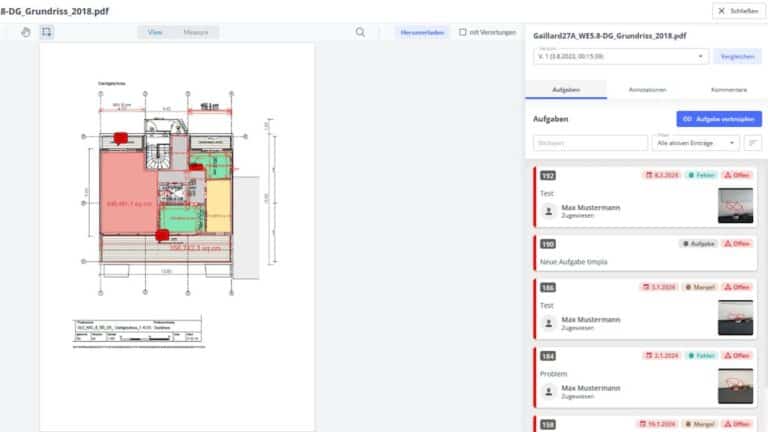Click the date badge on task 186

pyautogui.click(x=658, y=287)
